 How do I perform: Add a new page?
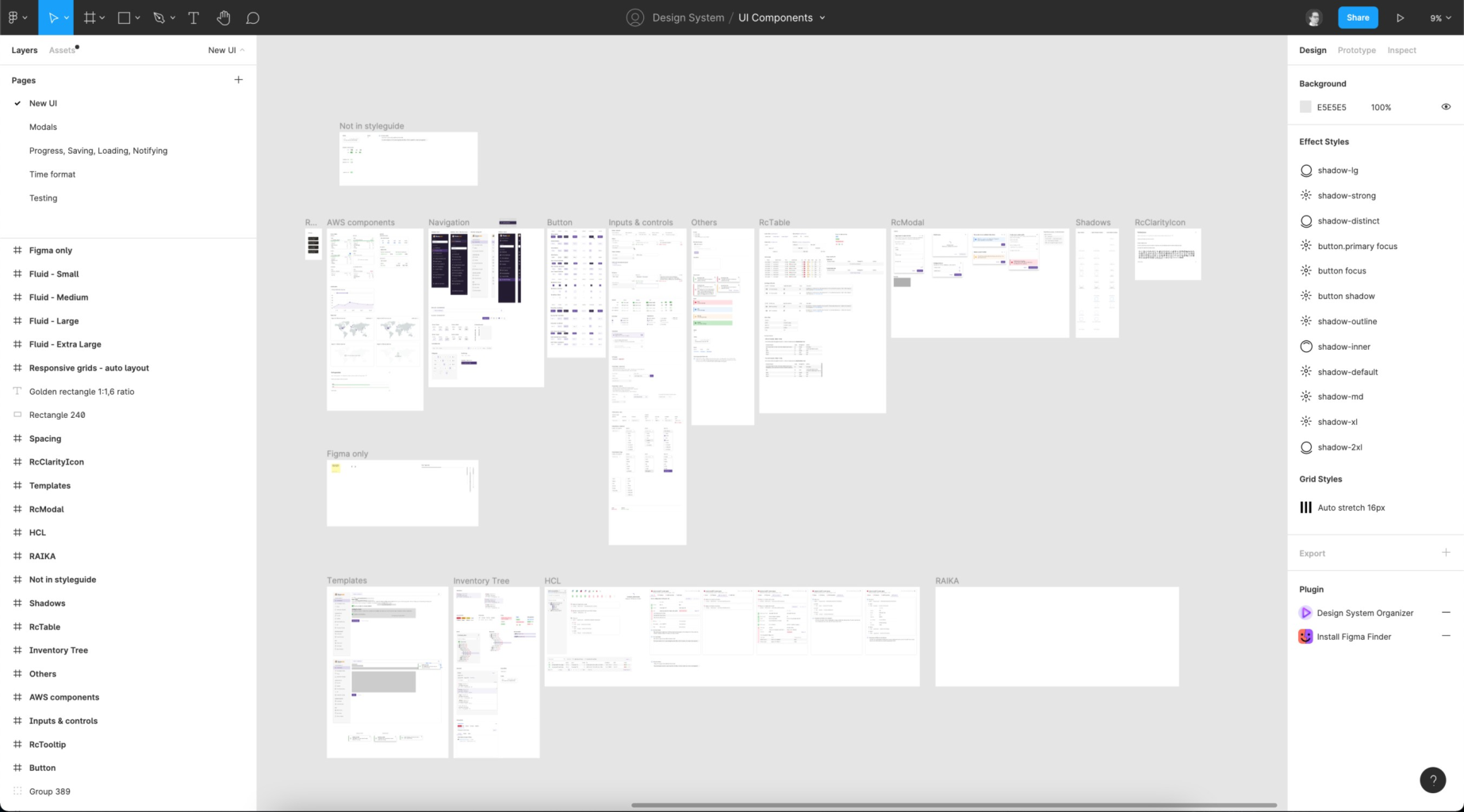pos(238,80)
